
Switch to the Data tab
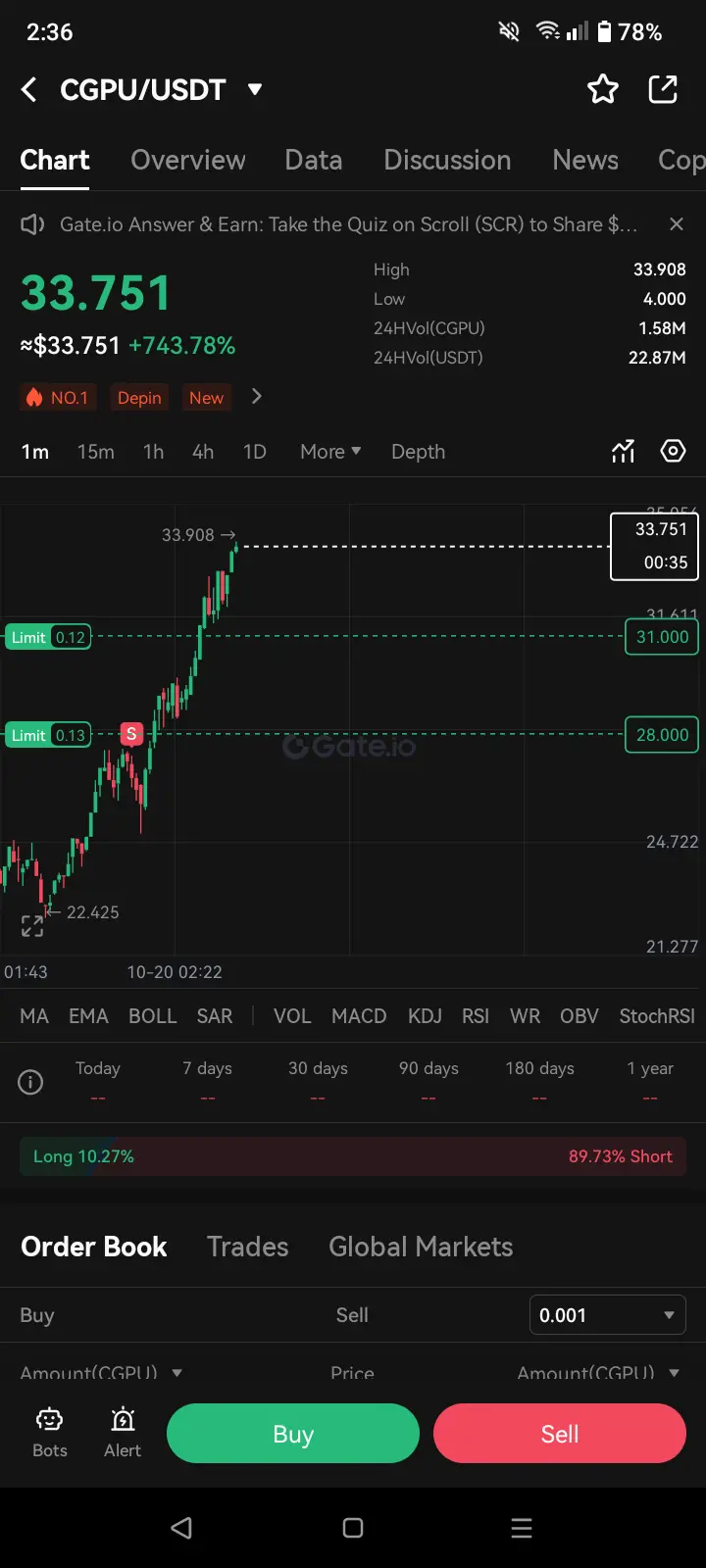click(x=314, y=160)
